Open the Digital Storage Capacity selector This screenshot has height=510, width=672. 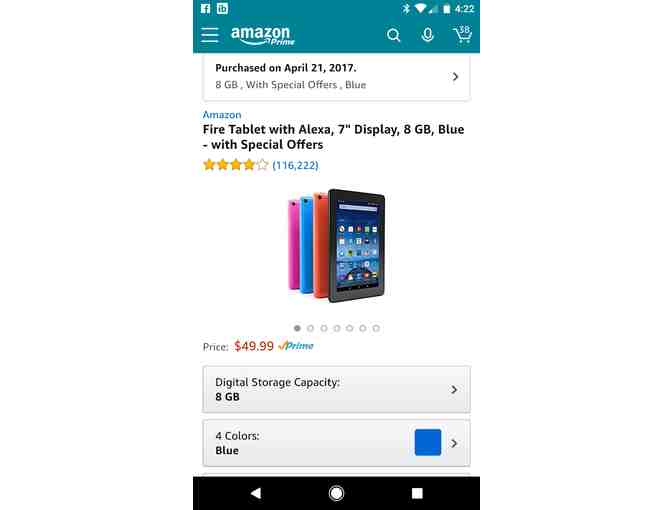[x=336, y=389]
